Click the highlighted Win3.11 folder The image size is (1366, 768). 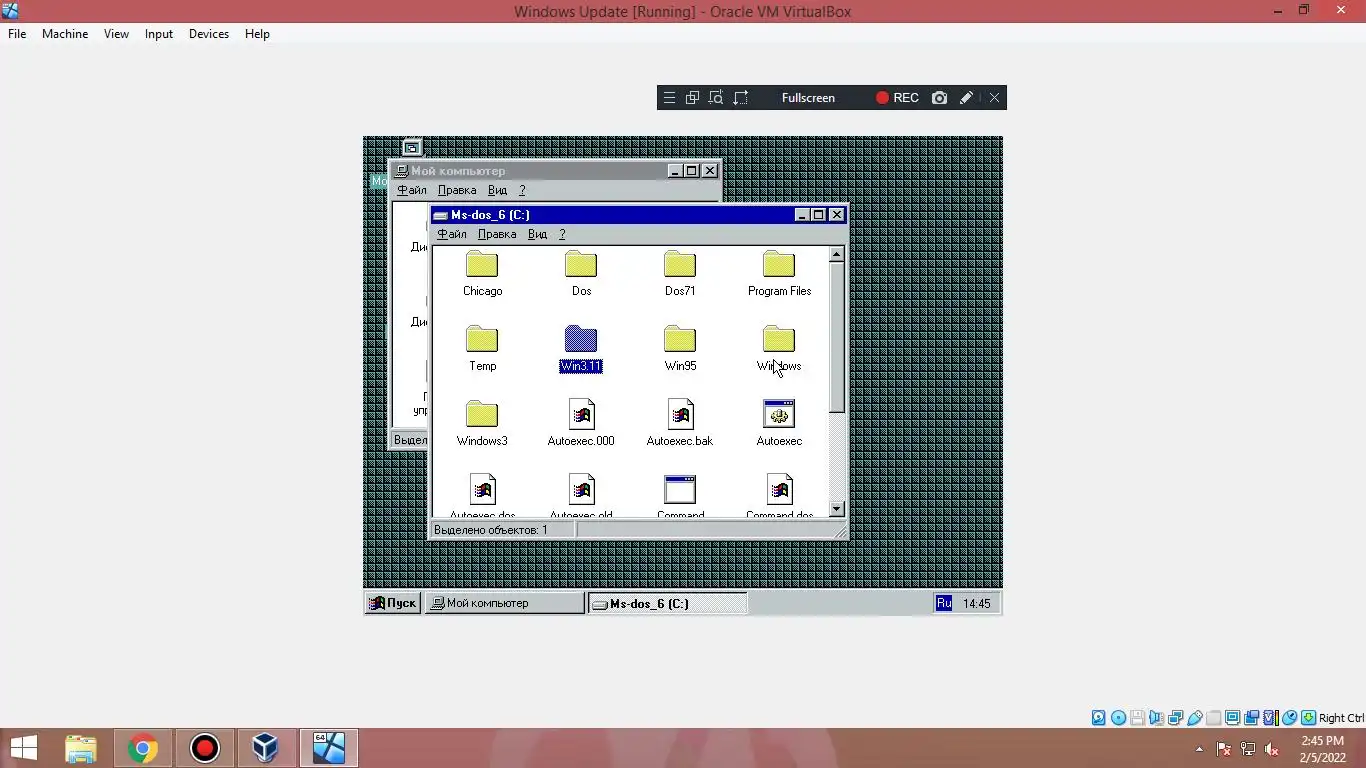[581, 348]
